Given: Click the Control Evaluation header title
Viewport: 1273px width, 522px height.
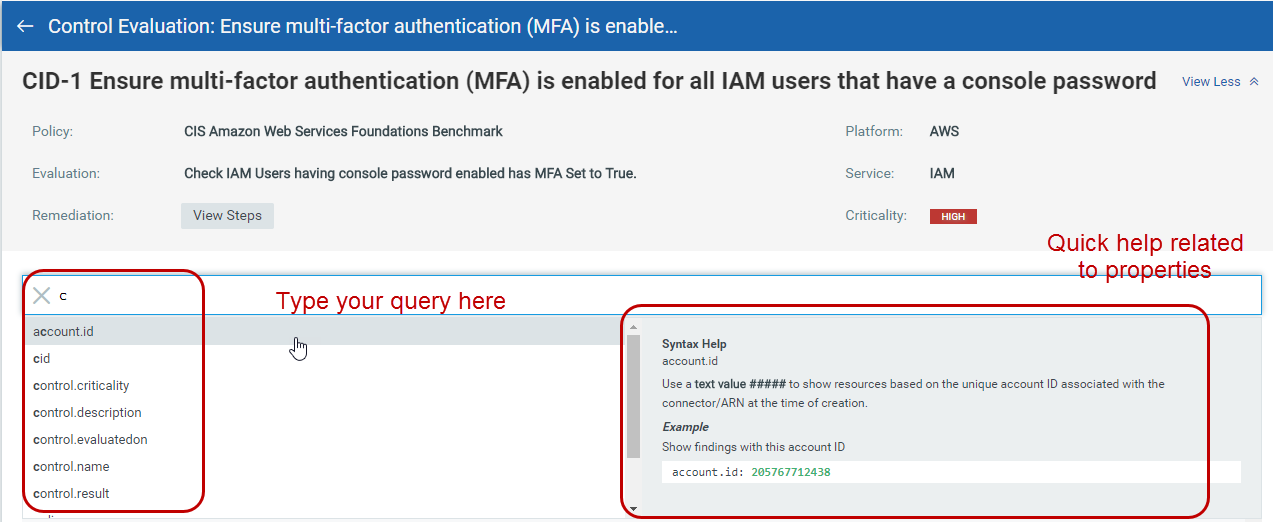Looking at the screenshot, I should [x=363, y=27].
